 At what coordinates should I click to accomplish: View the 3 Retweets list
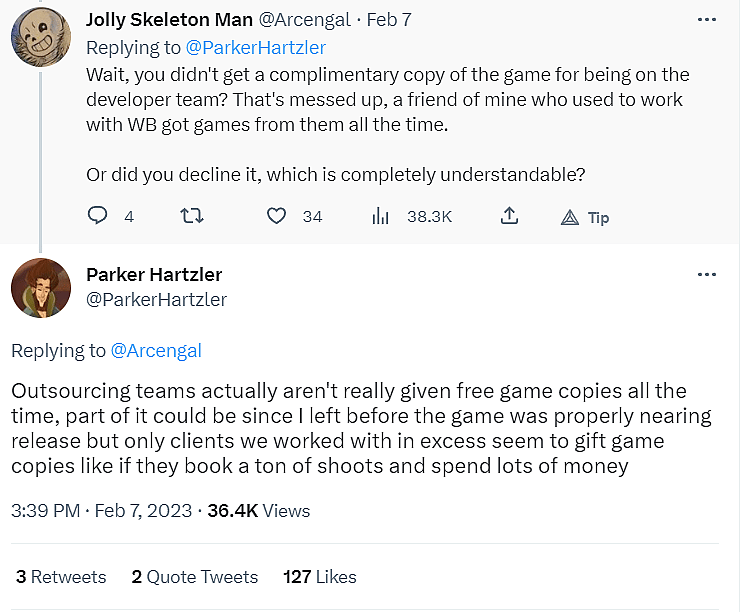pyautogui.click(x=61, y=577)
